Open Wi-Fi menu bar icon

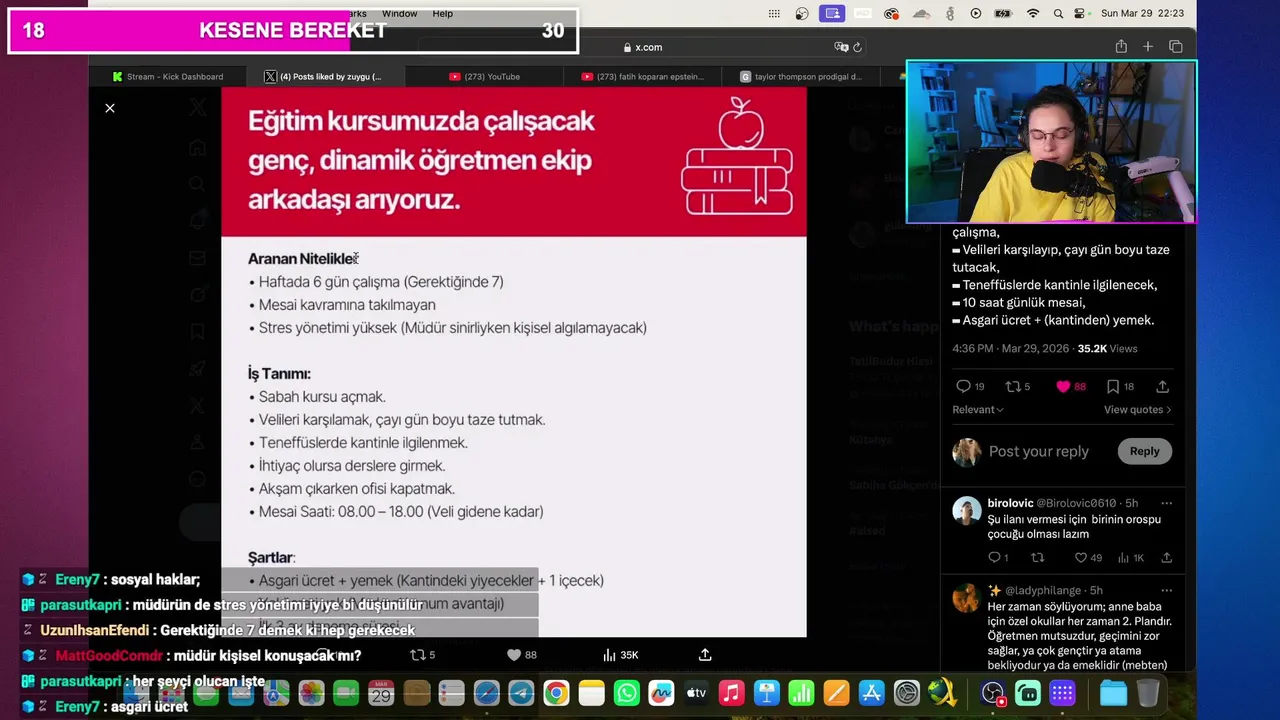click(1033, 14)
